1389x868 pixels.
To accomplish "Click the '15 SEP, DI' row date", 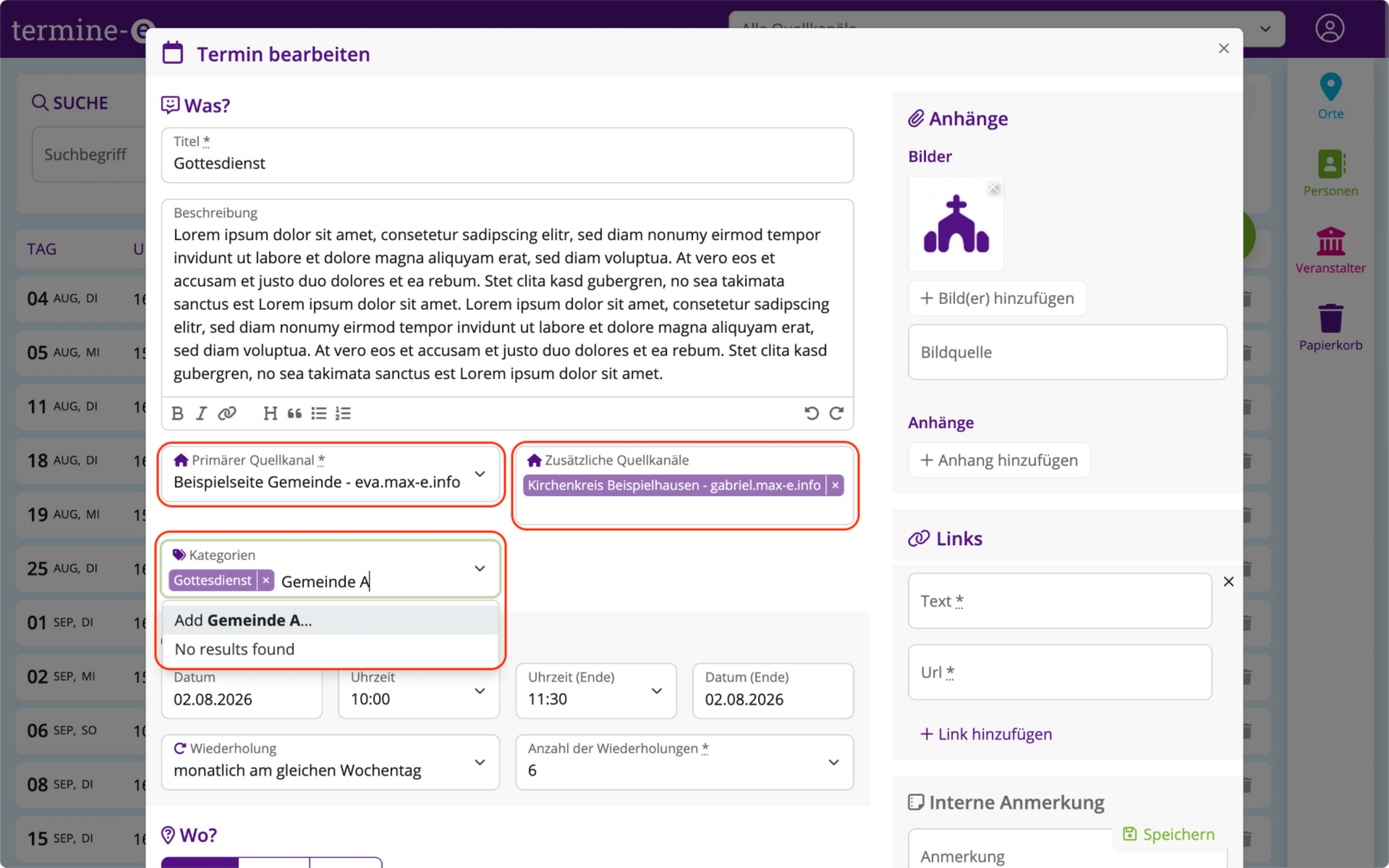I will [x=60, y=838].
